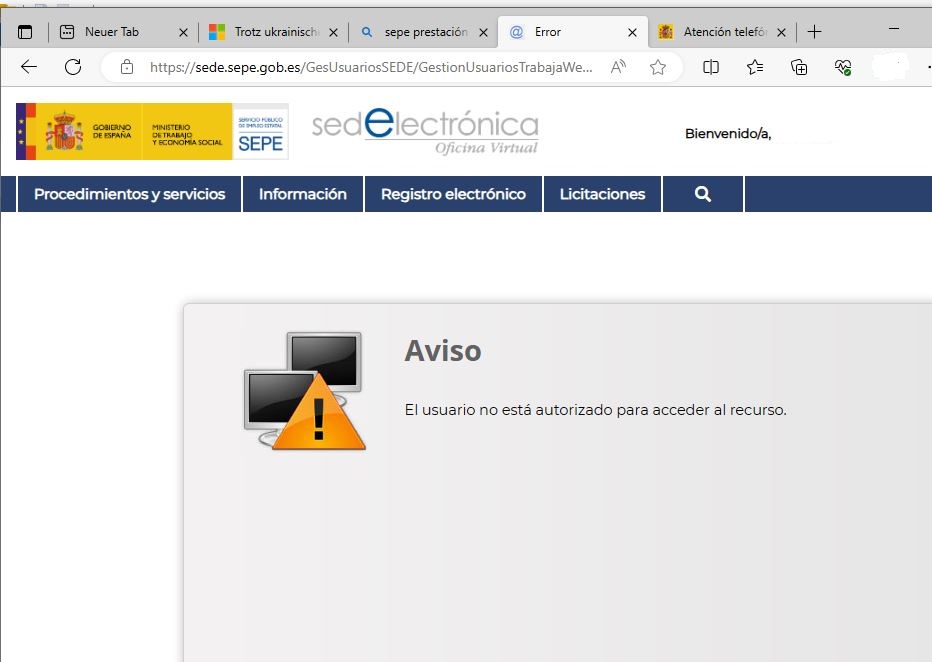
Task: Open the Favorites list icon
Action: pos(755,67)
